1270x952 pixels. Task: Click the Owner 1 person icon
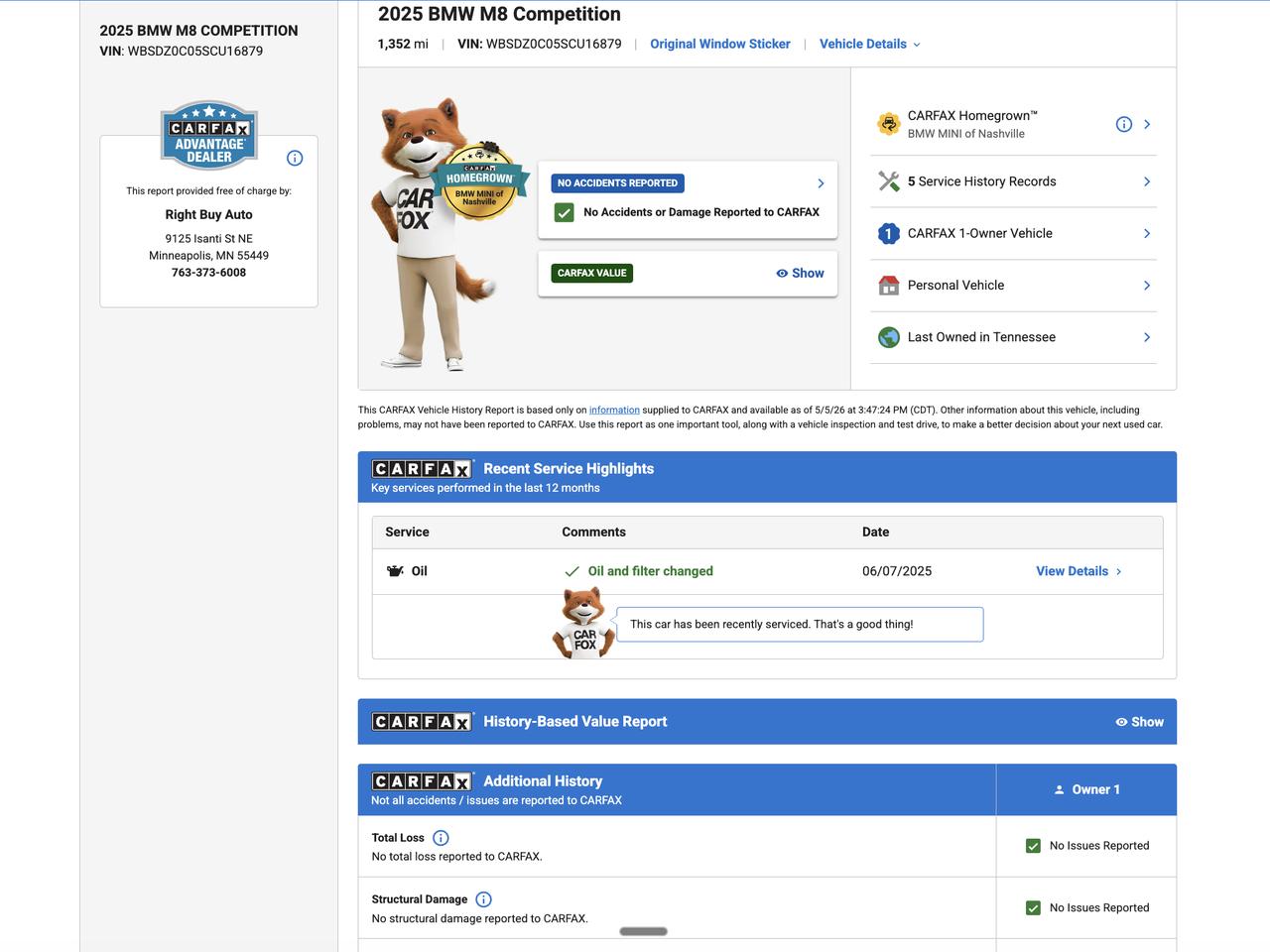(x=1059, y=790)
